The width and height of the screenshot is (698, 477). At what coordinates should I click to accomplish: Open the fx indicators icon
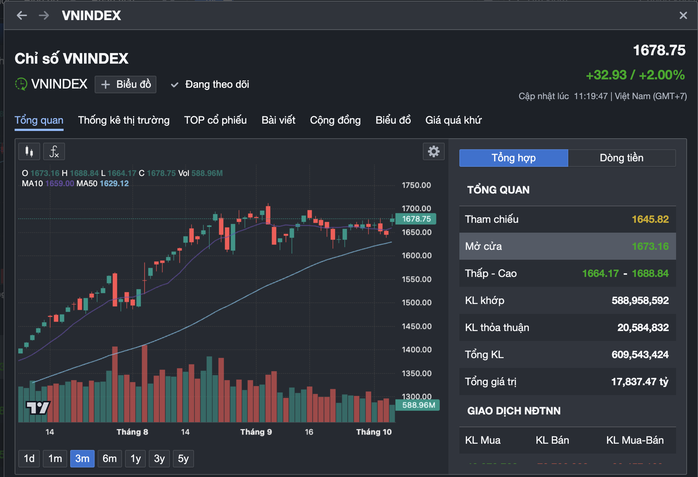click(x=55, y=152)
